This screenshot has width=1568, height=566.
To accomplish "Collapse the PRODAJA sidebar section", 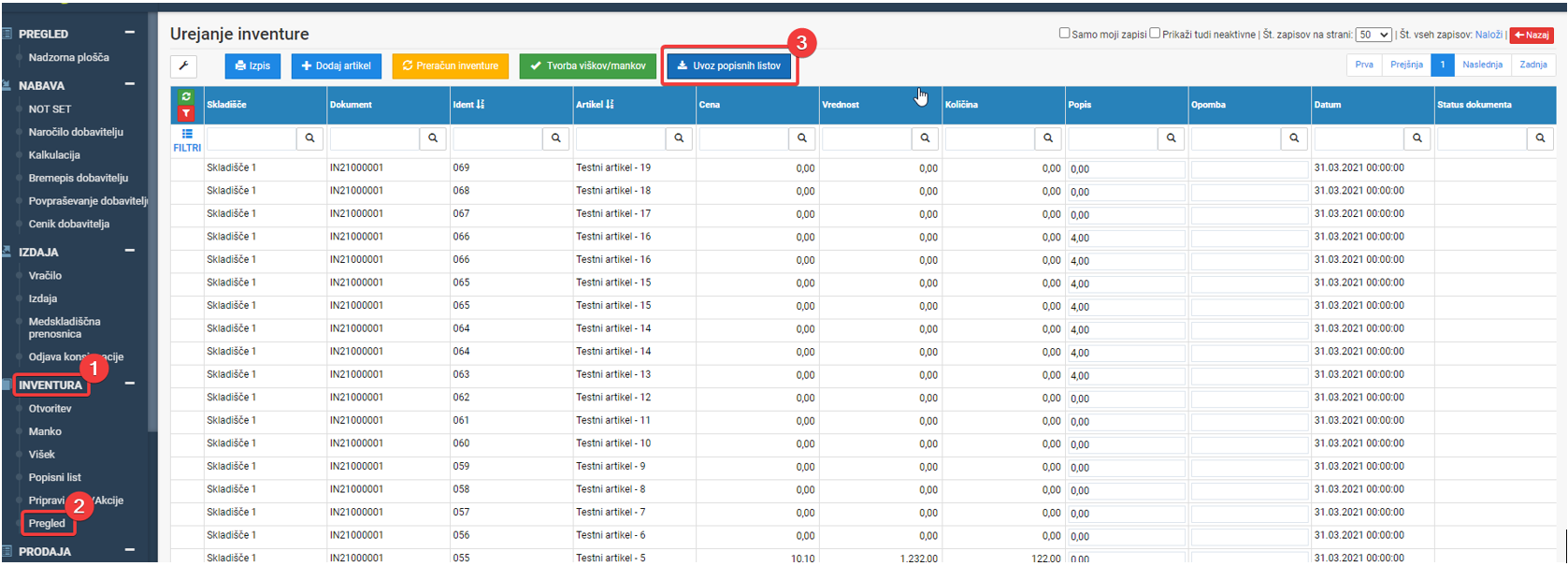I will coord(130,550).
